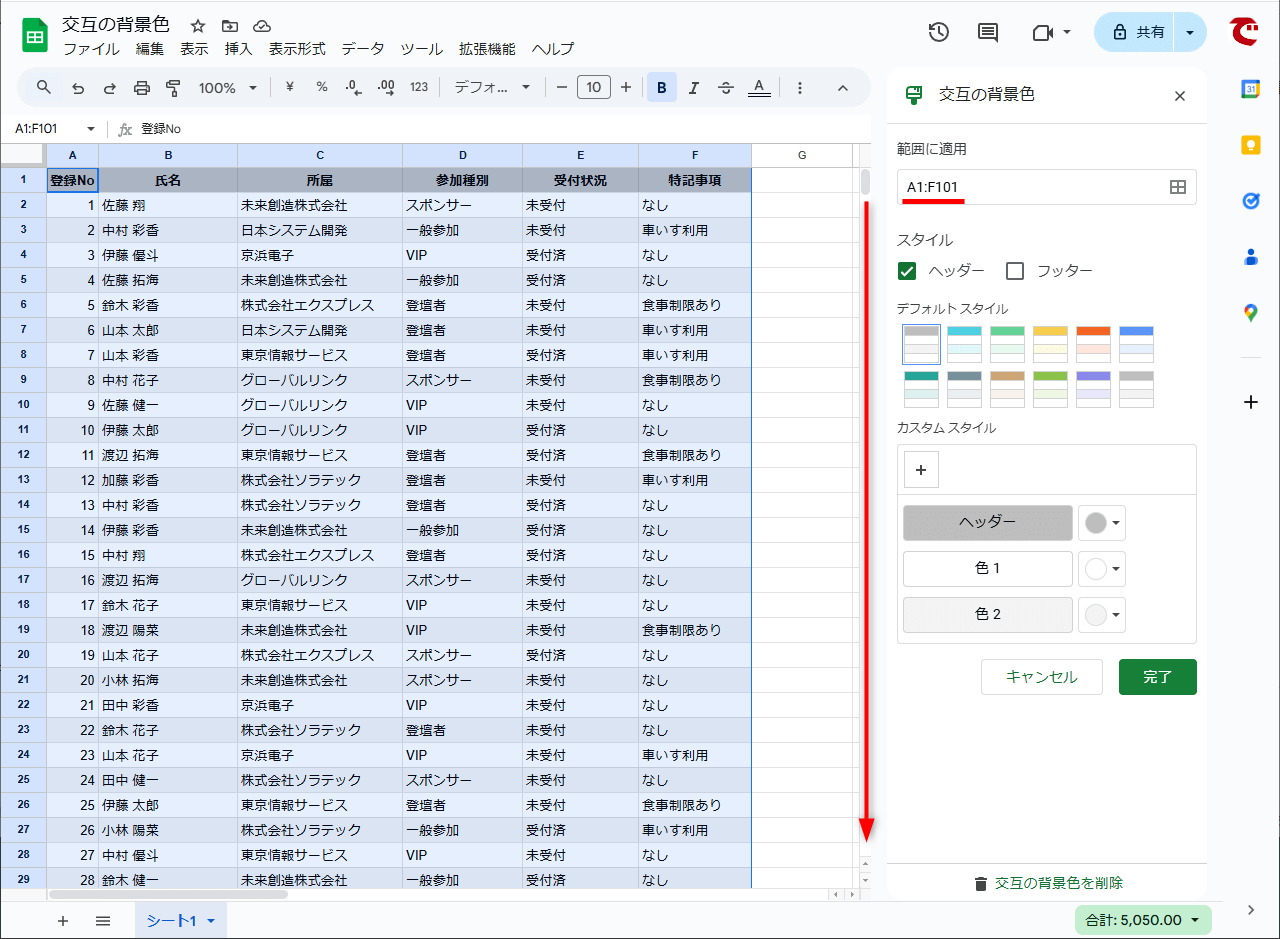
Task: Open the font デフォ... dropdown
Action: (492, 88)
